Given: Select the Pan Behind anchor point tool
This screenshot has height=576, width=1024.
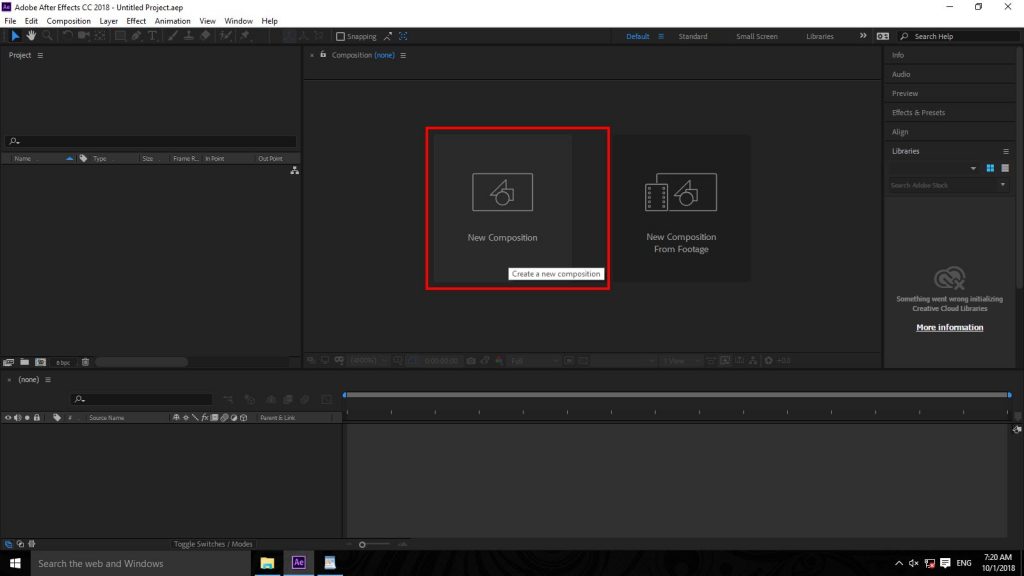Looking at the screenshot, I should 100,36.
